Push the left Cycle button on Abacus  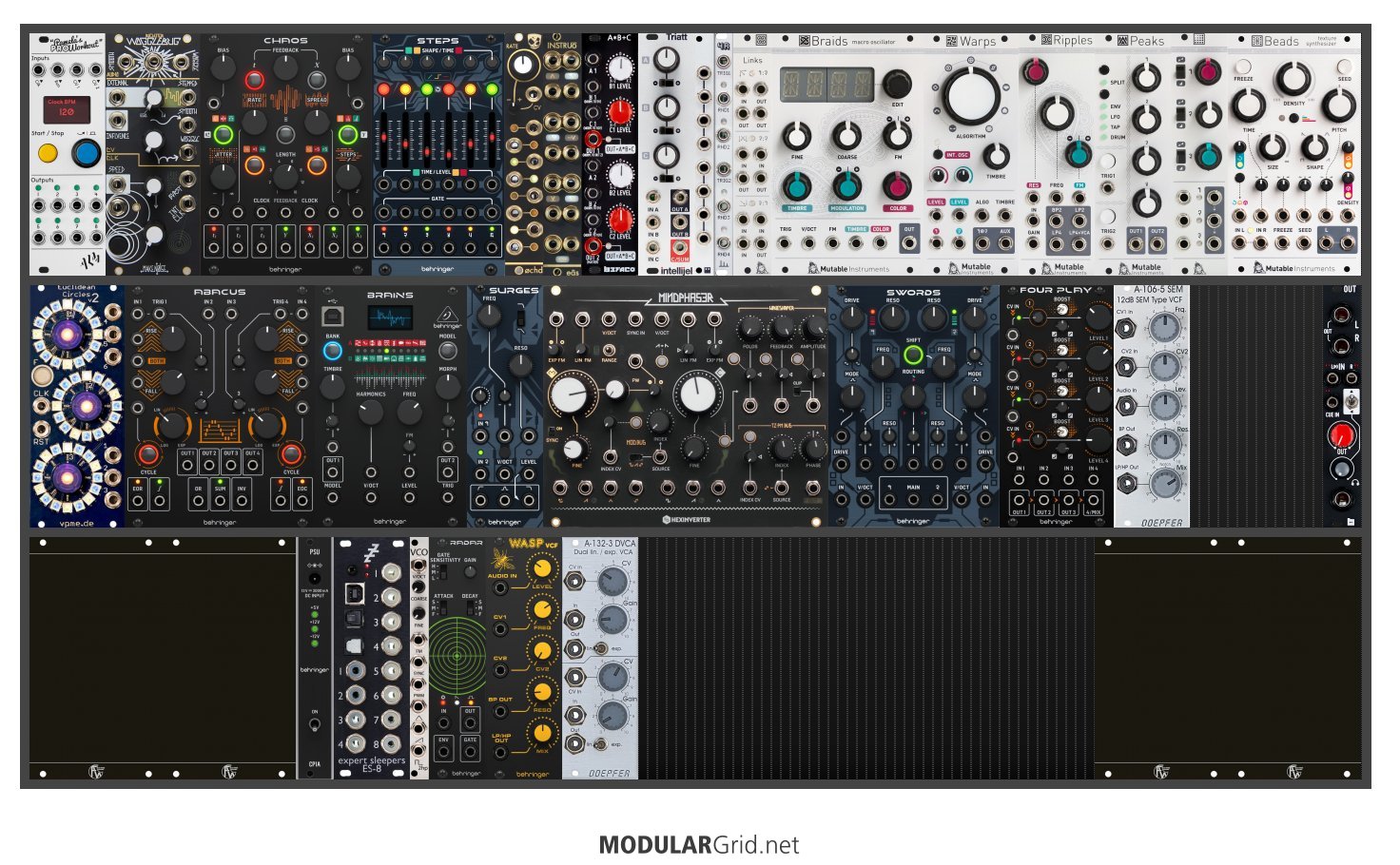pos(147,452)
